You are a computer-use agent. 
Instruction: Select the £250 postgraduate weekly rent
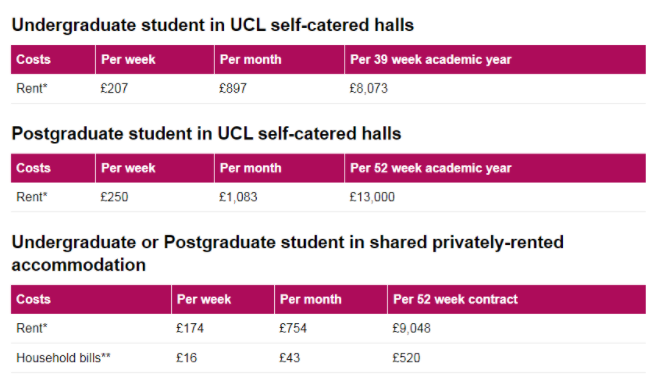click(x=114, y=197)
